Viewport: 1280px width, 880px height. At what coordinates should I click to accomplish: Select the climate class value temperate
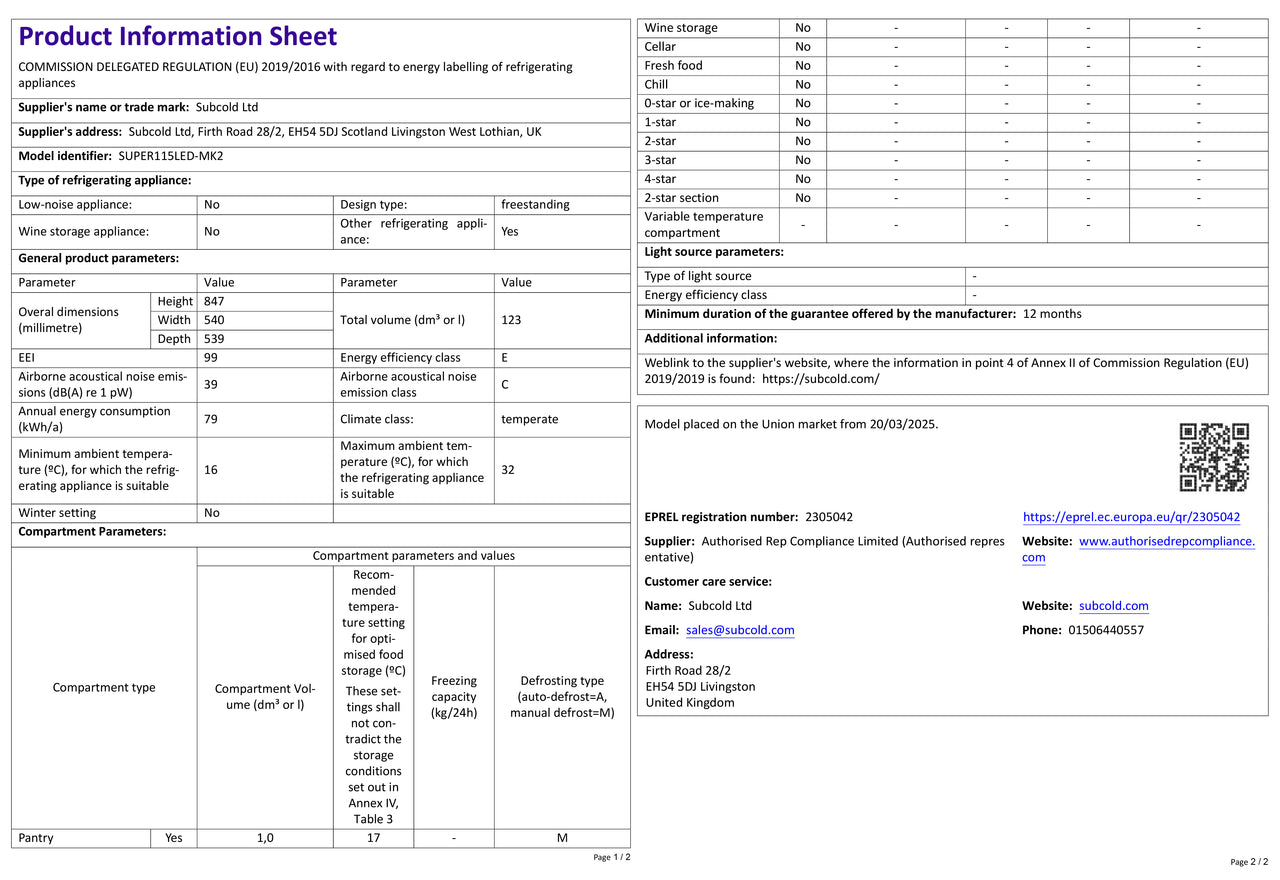pos(530,419)
